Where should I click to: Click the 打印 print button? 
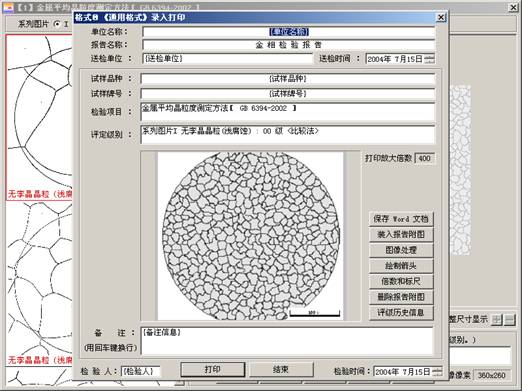click(x=213, y=369)
